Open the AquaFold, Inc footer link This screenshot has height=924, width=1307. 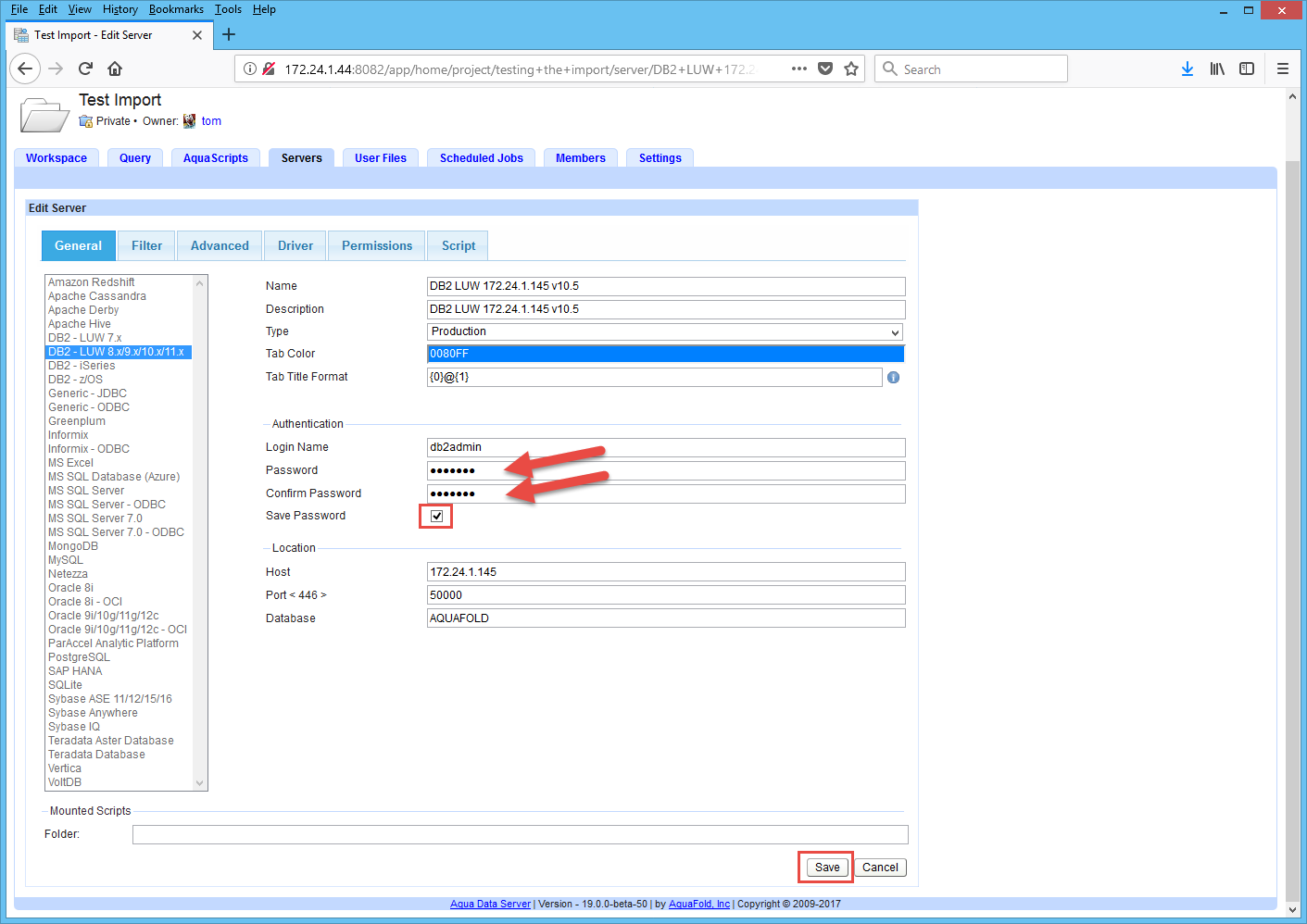pos(699,905)
